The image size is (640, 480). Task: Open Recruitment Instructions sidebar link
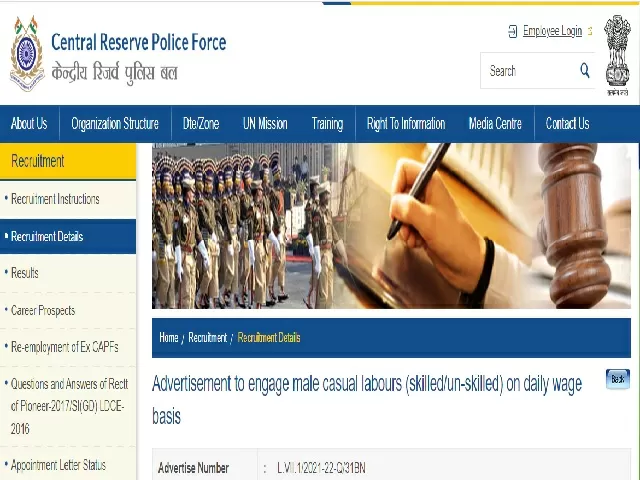[55, 199]
